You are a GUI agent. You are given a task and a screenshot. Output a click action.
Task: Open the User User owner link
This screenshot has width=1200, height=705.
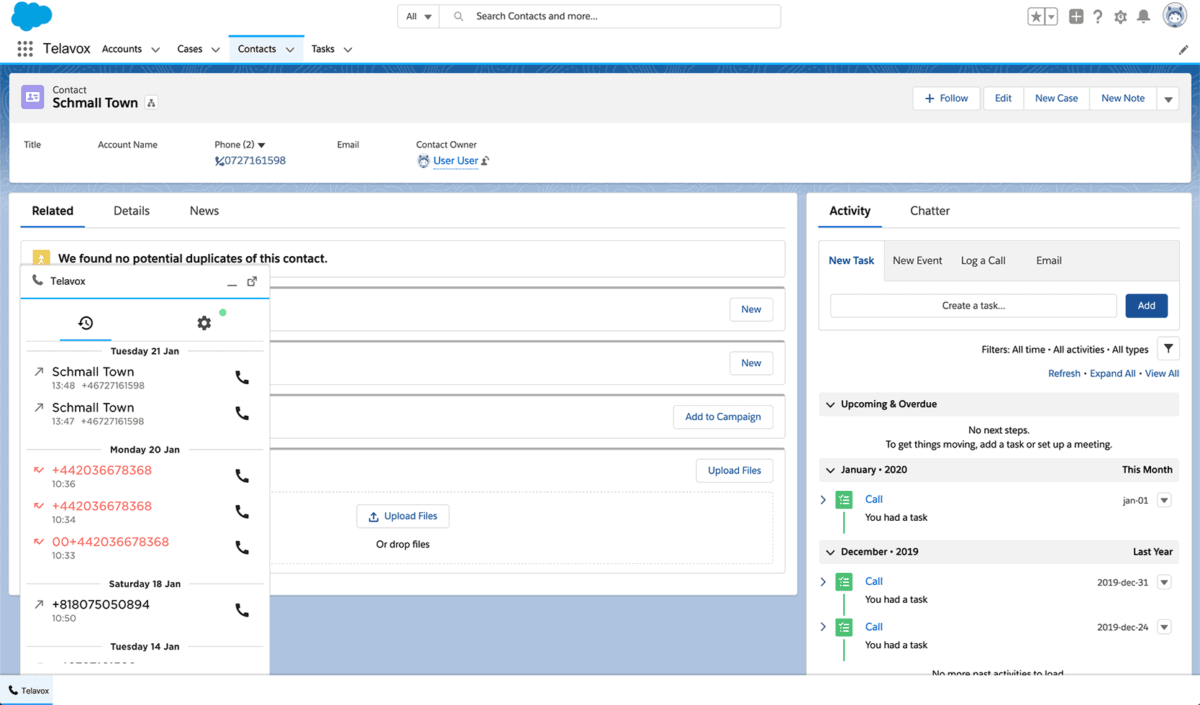pyautogui.click(x=456, y=161)
